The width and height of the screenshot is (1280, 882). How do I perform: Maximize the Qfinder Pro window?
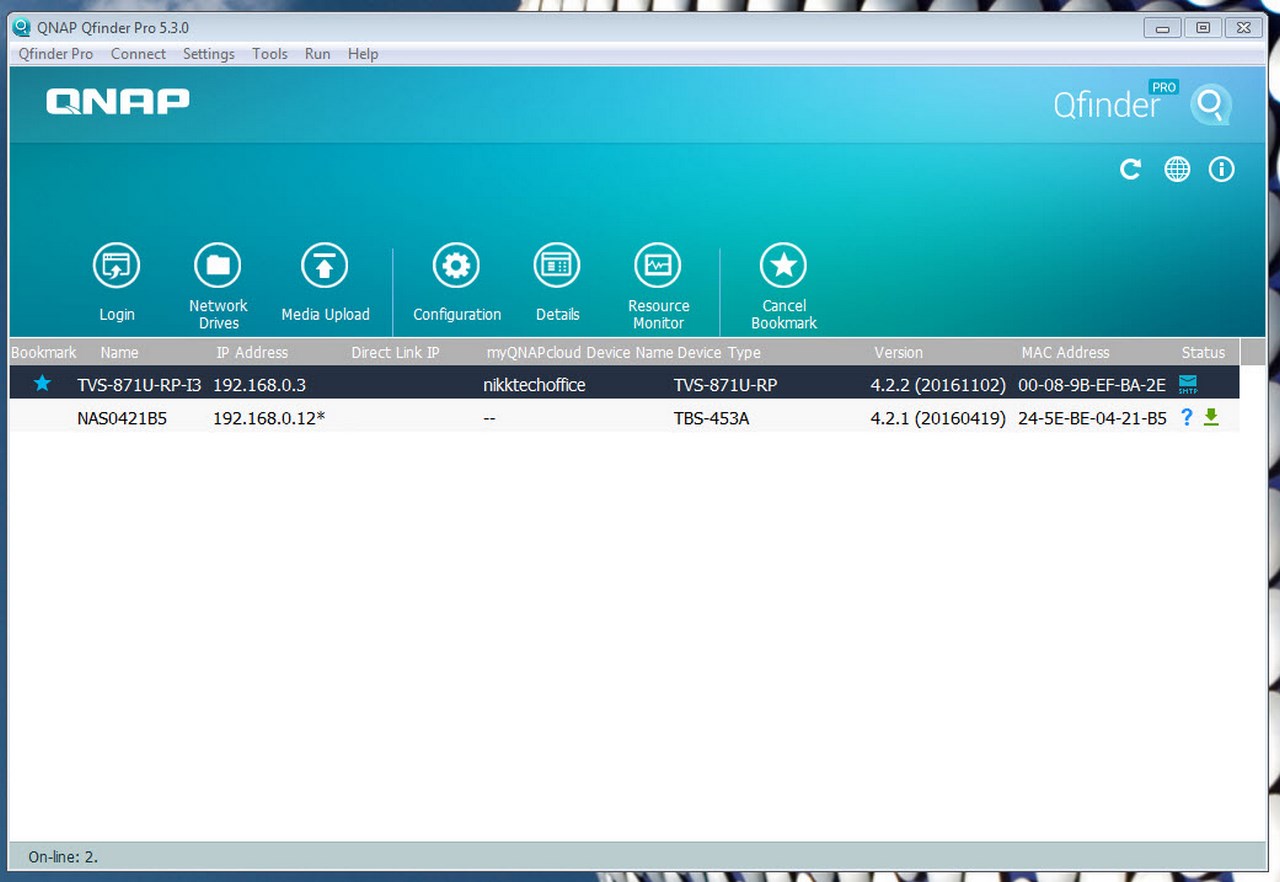point(1203,27)
